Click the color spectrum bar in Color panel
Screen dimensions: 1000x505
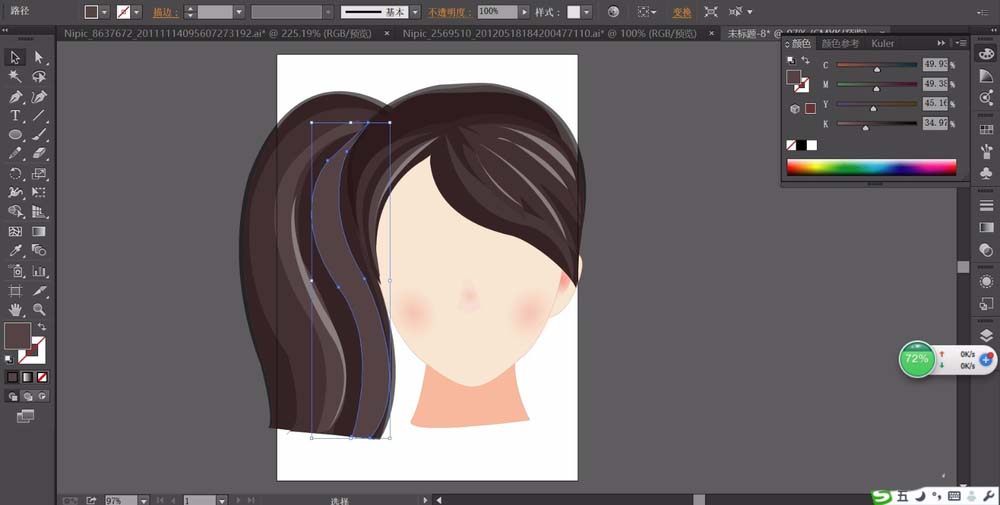pyautogui.click(x=871, y=167)
